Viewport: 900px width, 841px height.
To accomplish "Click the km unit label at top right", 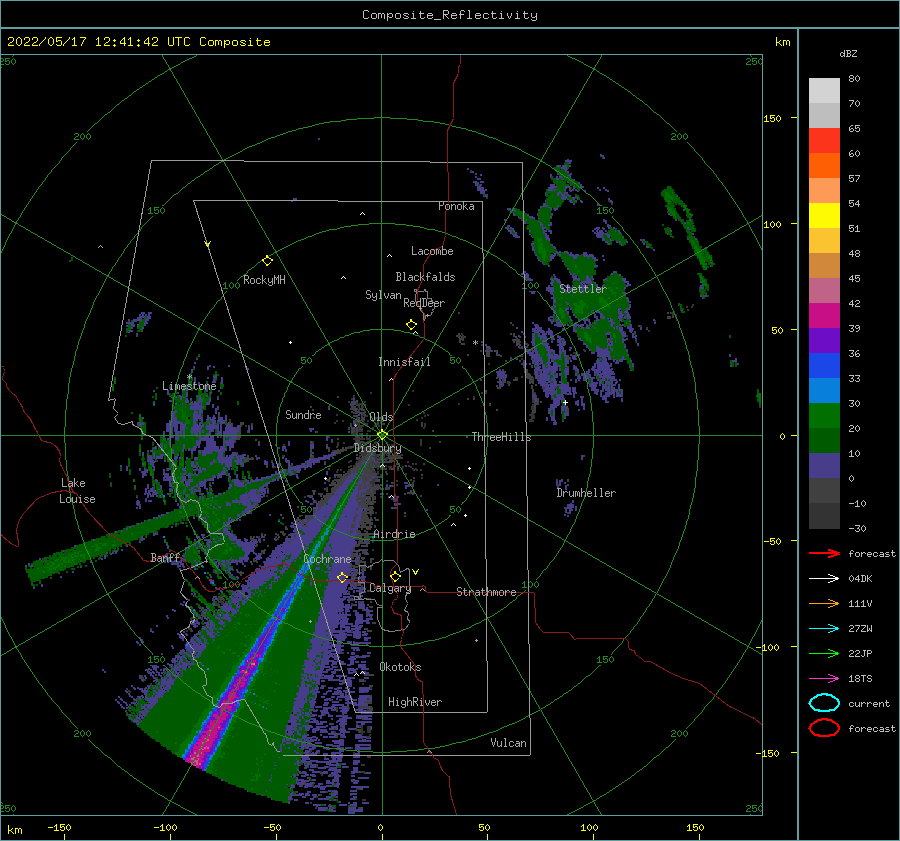I will click(782, 42).
